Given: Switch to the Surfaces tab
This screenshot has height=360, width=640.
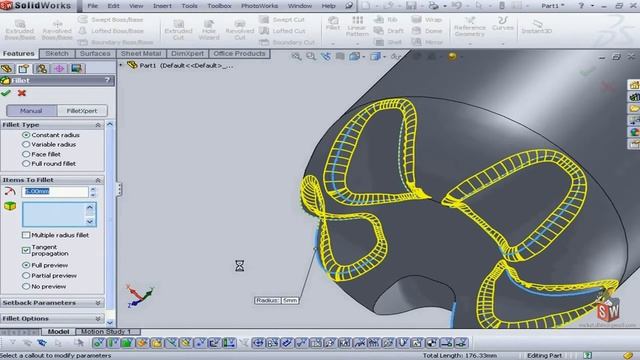Looking at the screenshot, I should click(x=95, y=53).
